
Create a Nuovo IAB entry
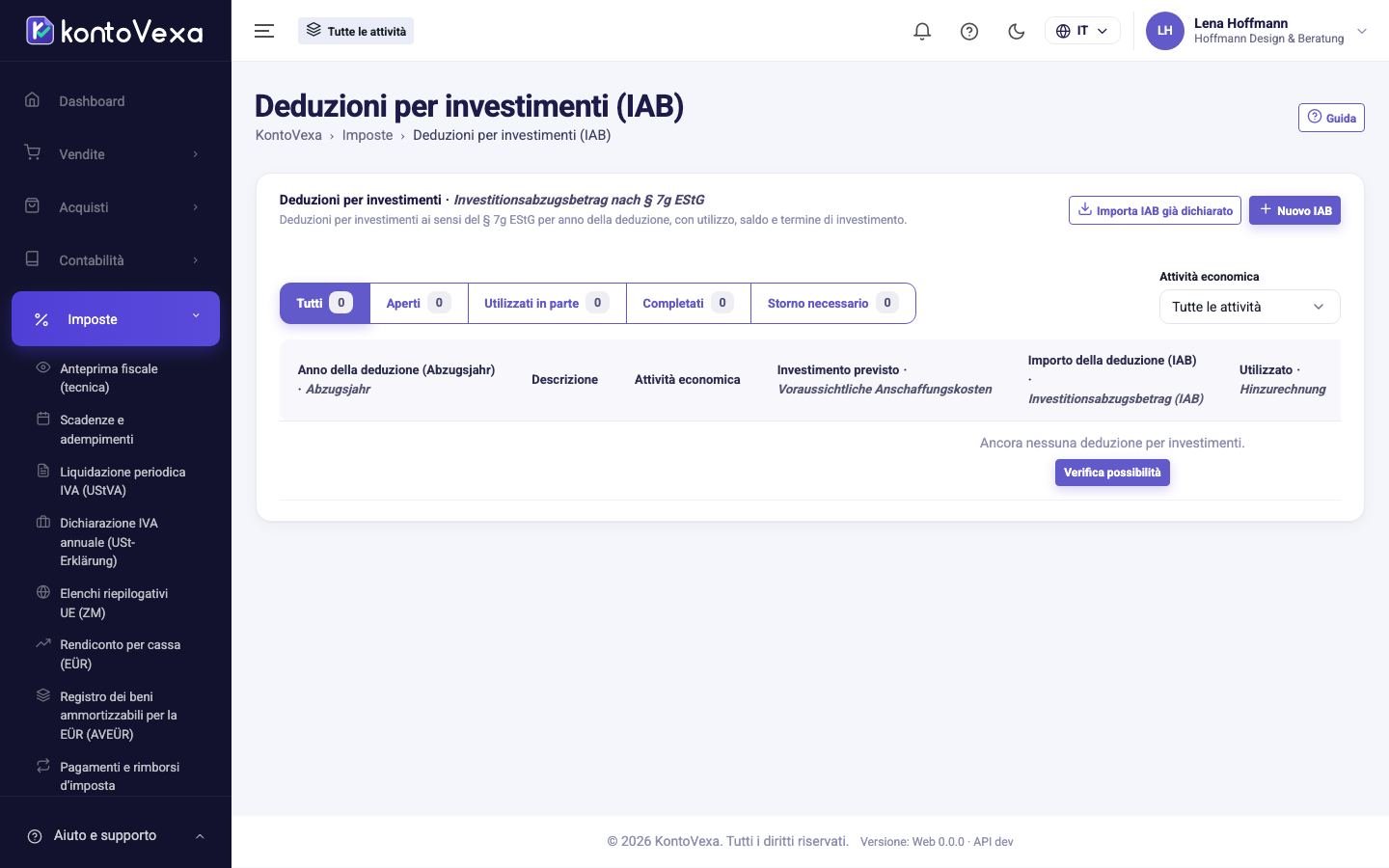click(x=1294, y=210)
